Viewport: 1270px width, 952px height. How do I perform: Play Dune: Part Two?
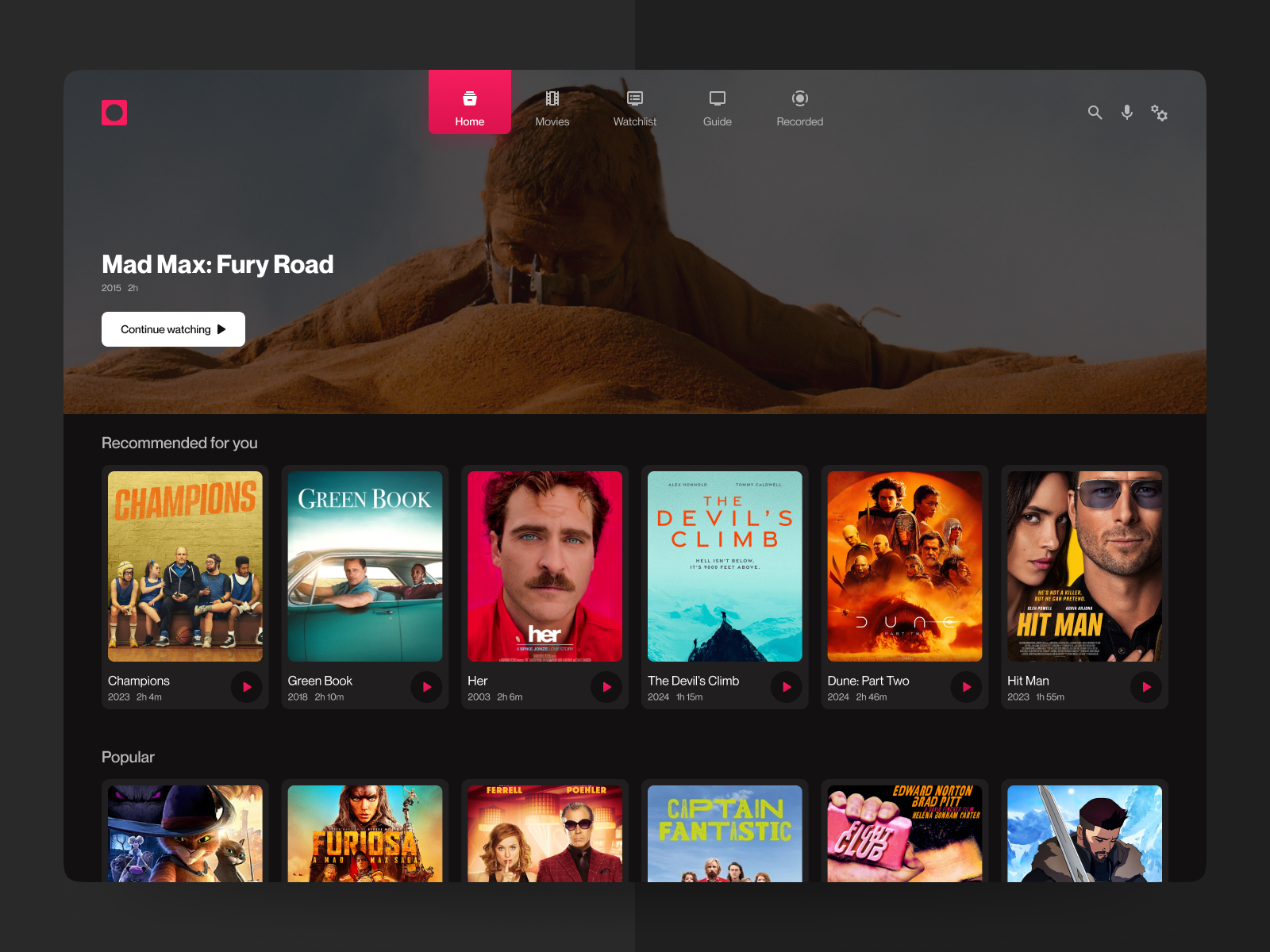(x=966, y=687)
